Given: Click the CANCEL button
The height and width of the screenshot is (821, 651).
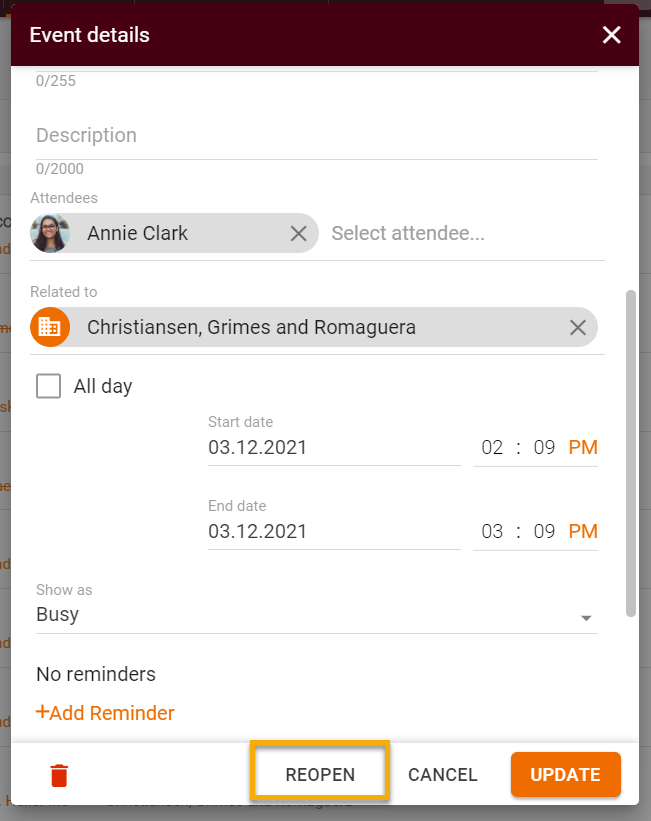Looking at the screenshot, I should click(443, 775).
